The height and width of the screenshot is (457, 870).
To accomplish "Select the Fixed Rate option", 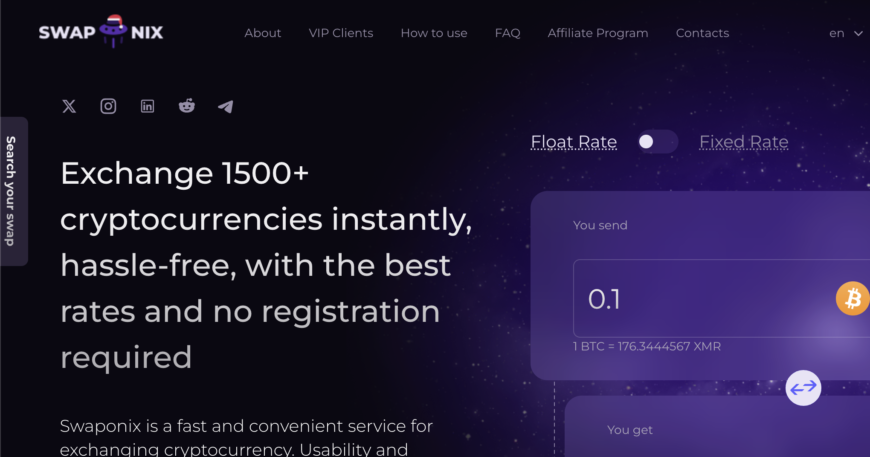I will pyautogui.click(x=743, y=142).
